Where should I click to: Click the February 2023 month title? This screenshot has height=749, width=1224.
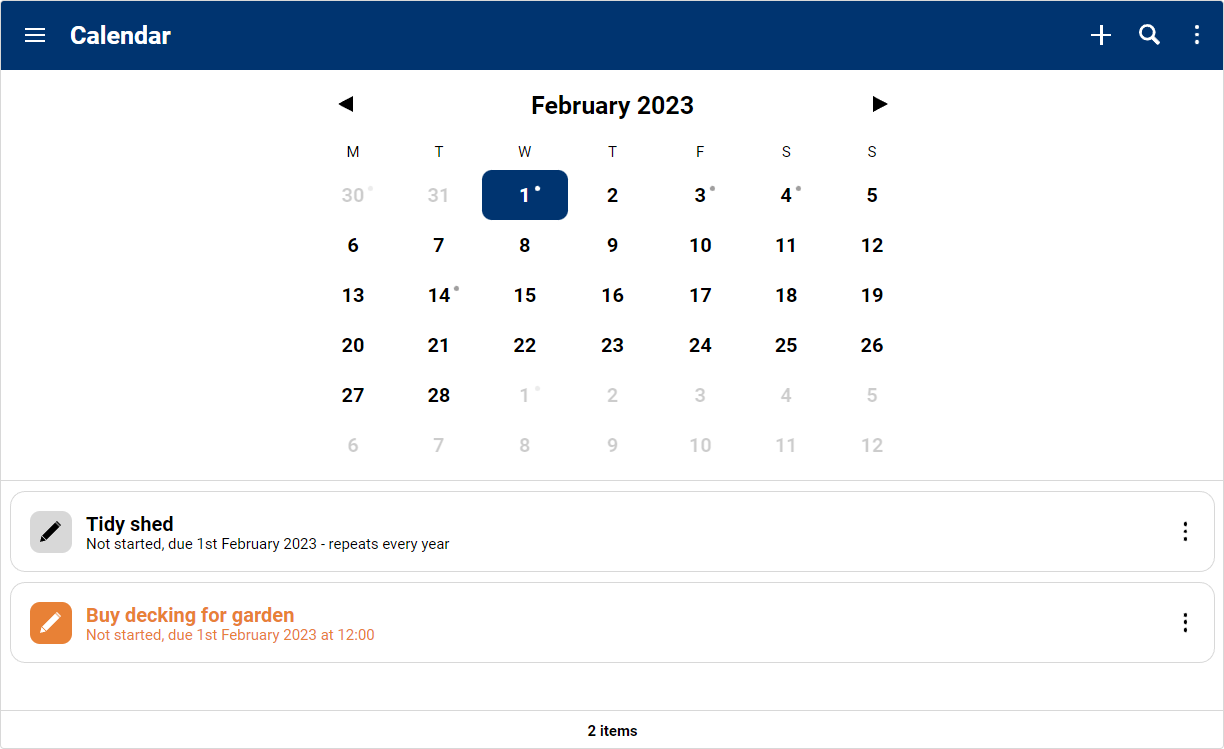point(612,105)
